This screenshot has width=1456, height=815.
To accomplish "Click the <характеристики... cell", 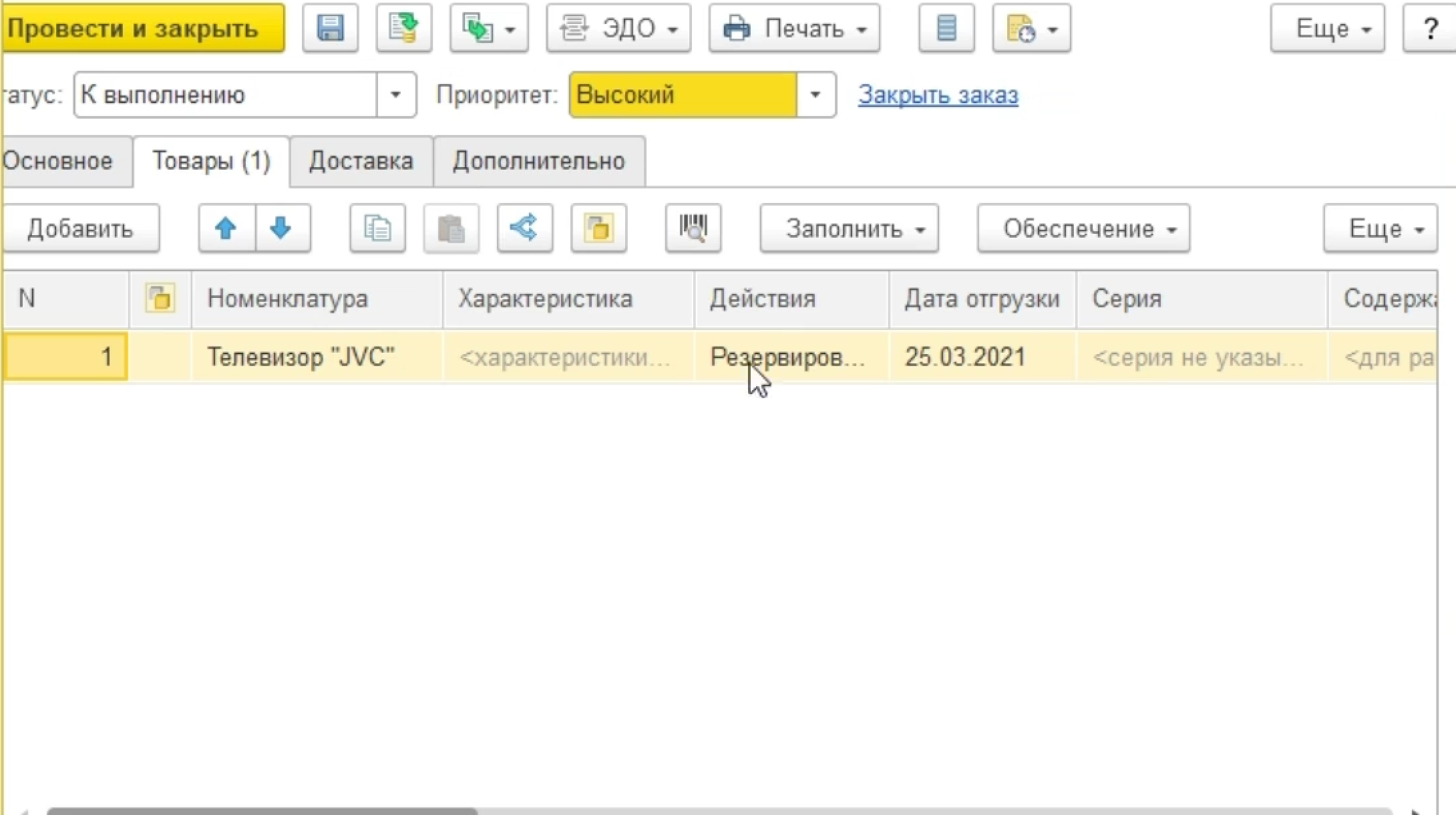I will pos(568,357).
